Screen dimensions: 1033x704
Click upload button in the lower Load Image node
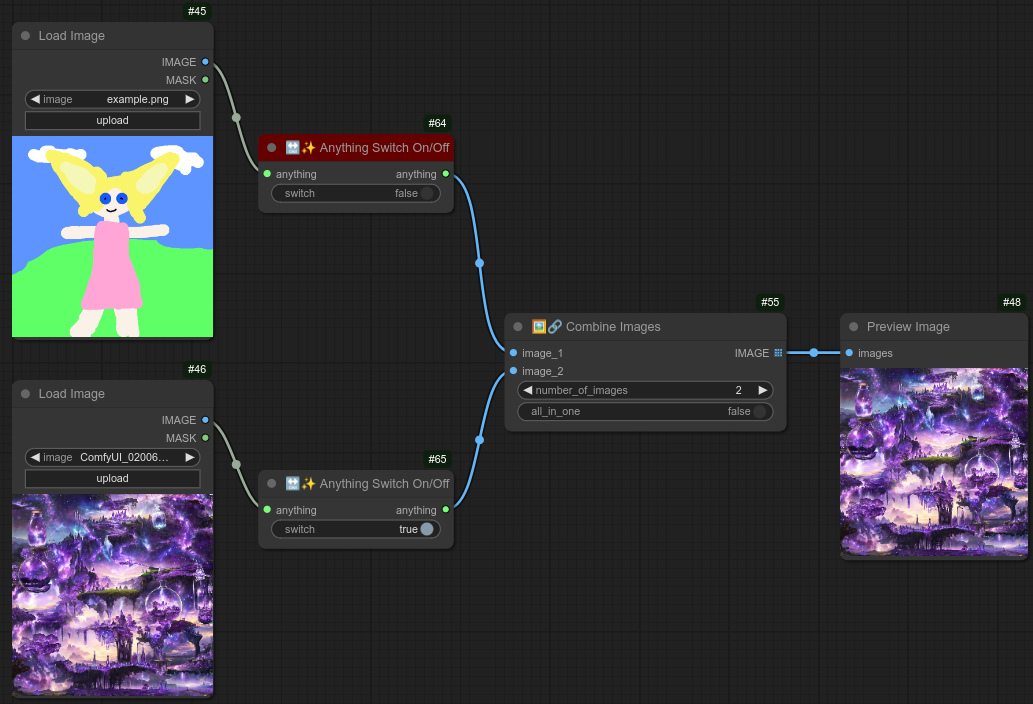coord(112,479)
